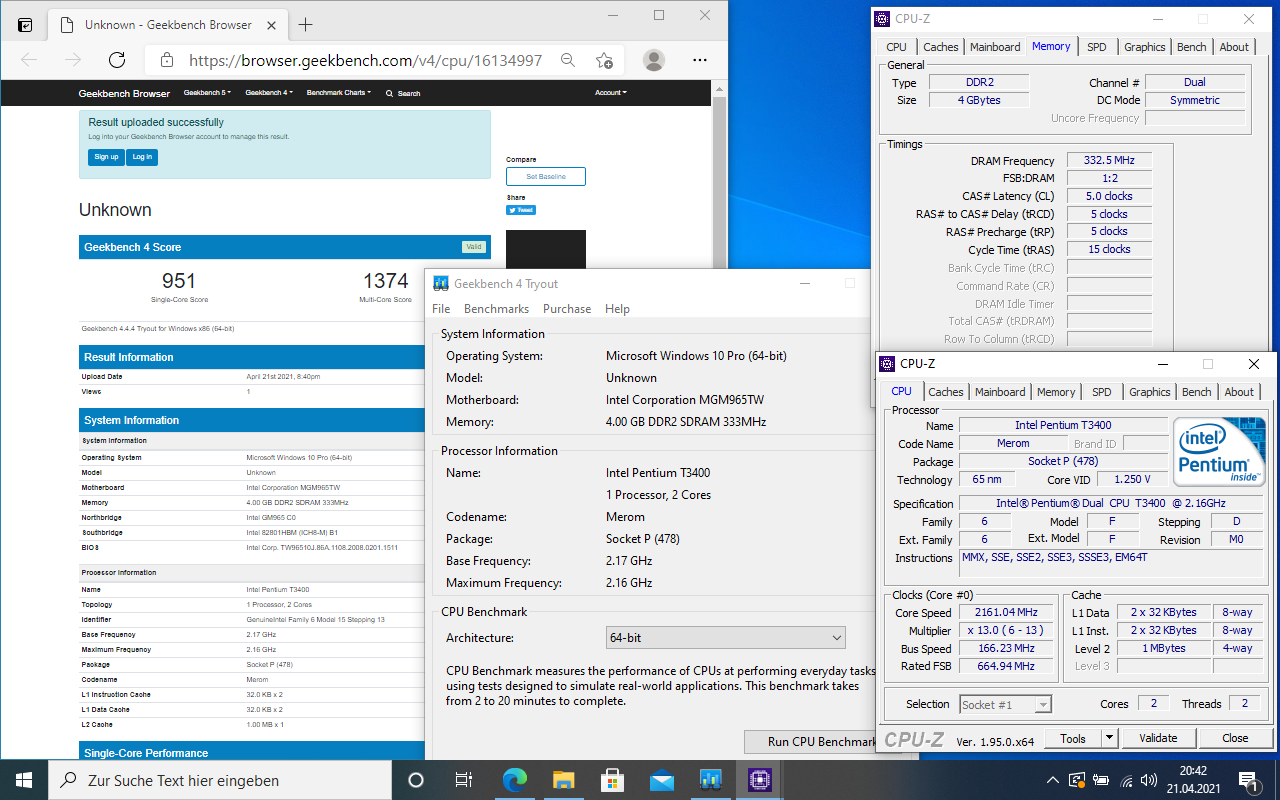This screenshot has width=1280, height=800.
Task: Select Graphics tab in back CPU-Z window
Action: click(1145, 47)
